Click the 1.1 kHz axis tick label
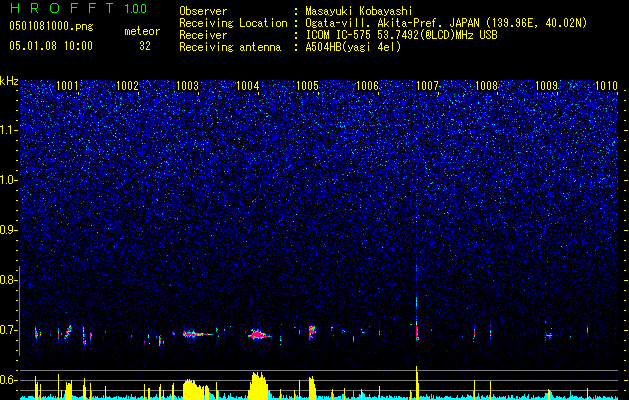Viewport: 629px width, 400px height. pyautogui.click(x=9, y=130)
